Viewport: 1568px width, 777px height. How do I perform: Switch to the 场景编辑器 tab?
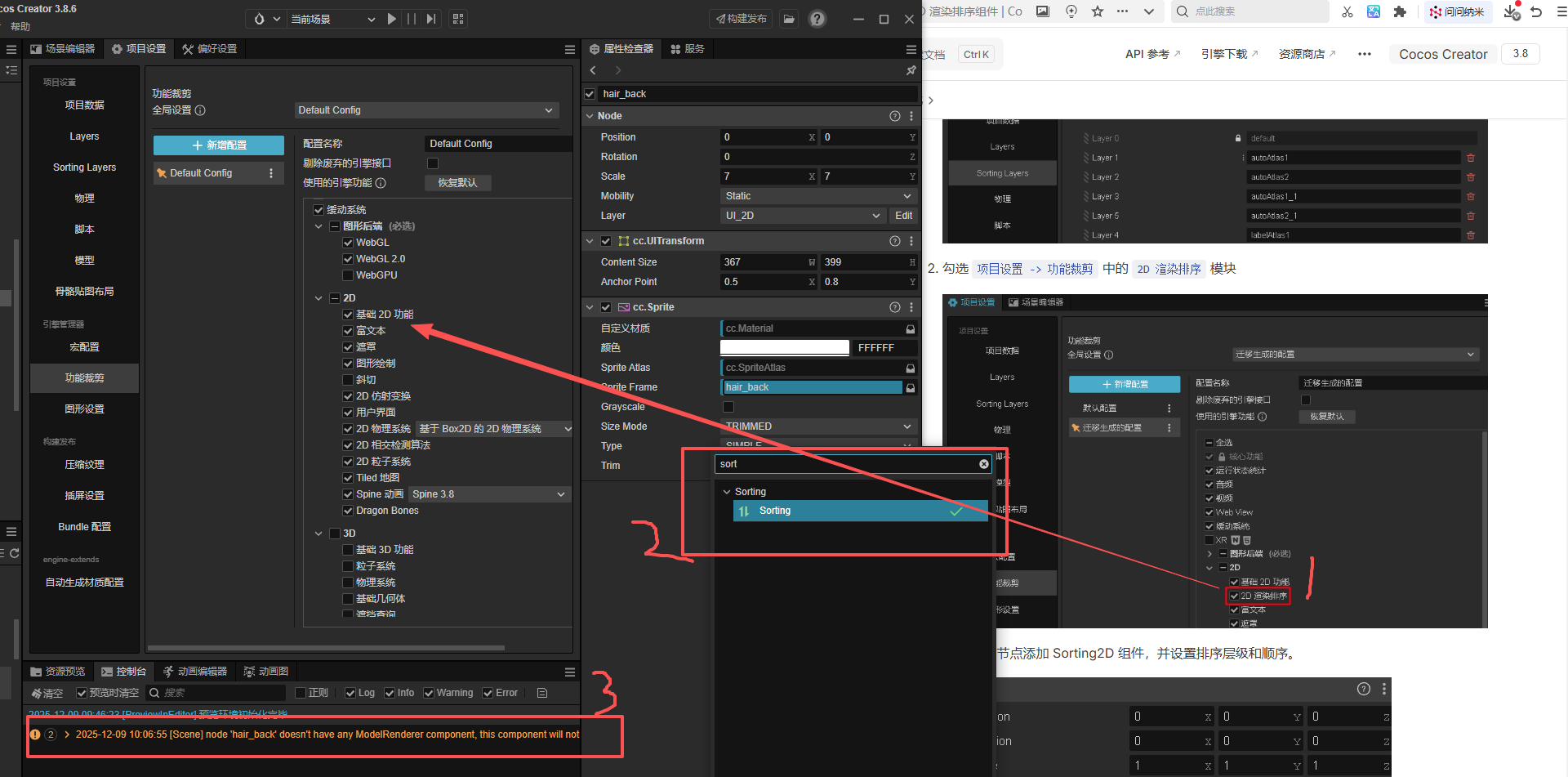tap(63, 49)
